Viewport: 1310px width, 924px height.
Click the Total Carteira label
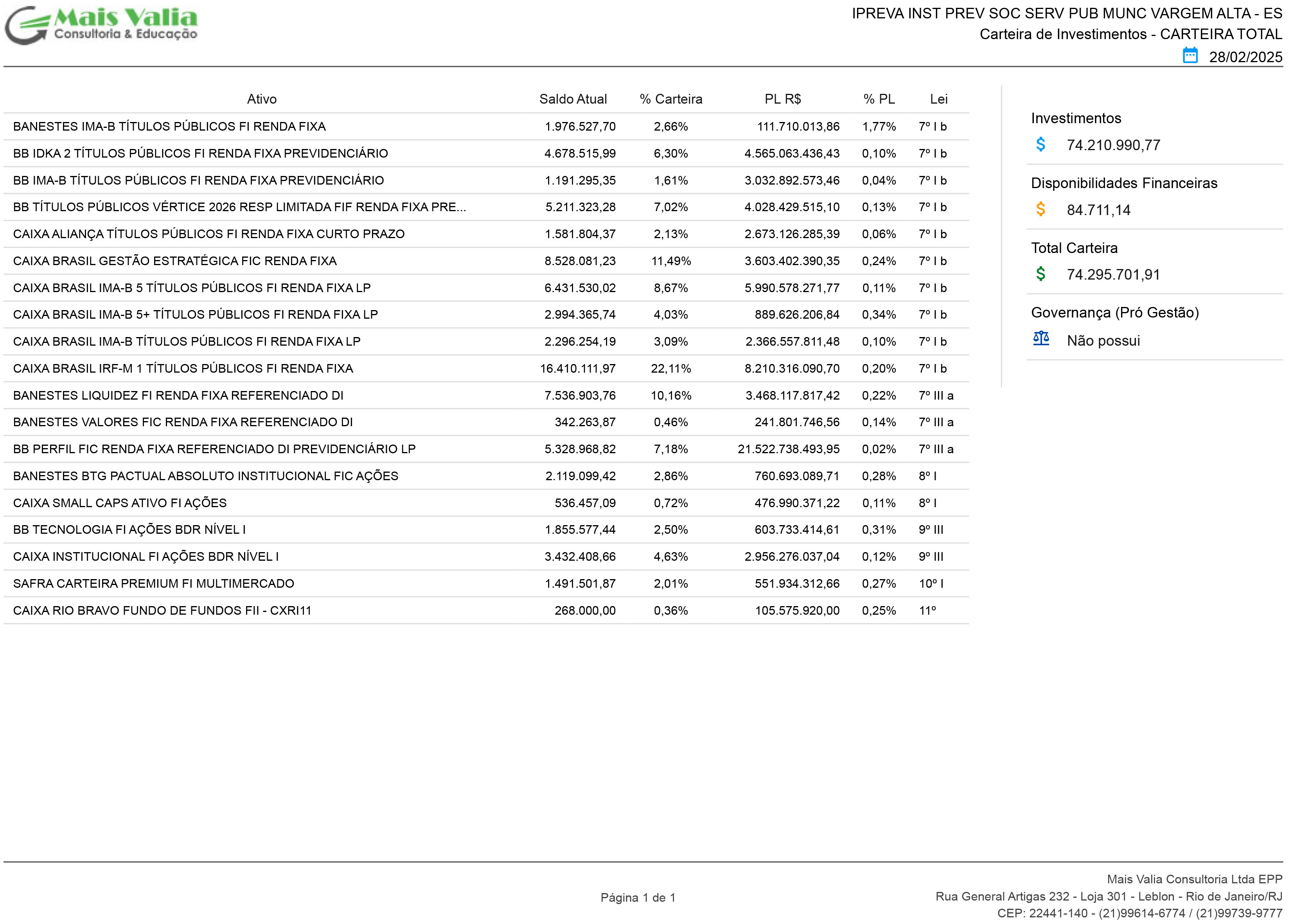(1075, 248)
